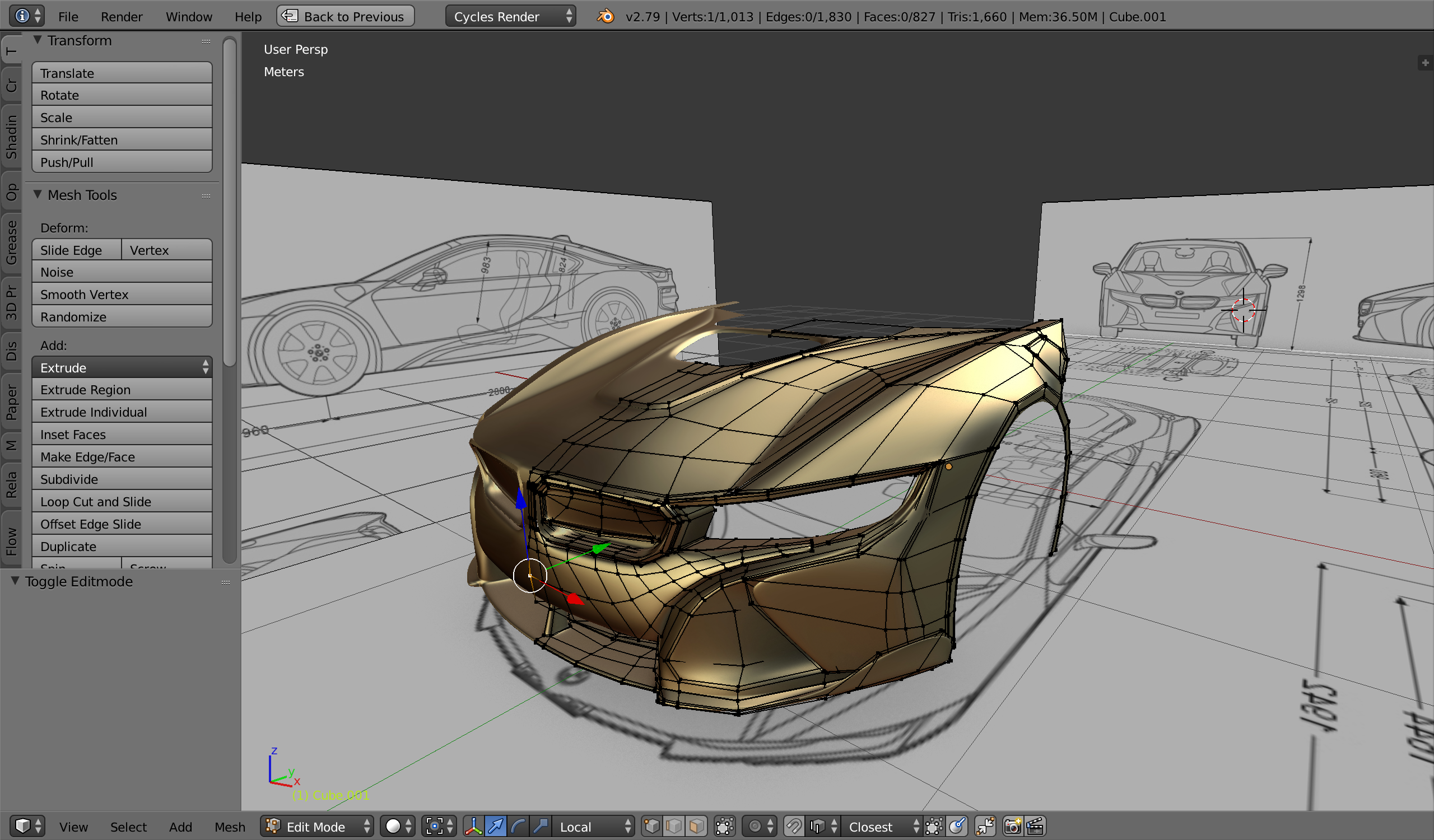The width and height of the screenshot is (1434, 840).
Task: Open the Edit Mode dropdown
Action: [318, 827]
